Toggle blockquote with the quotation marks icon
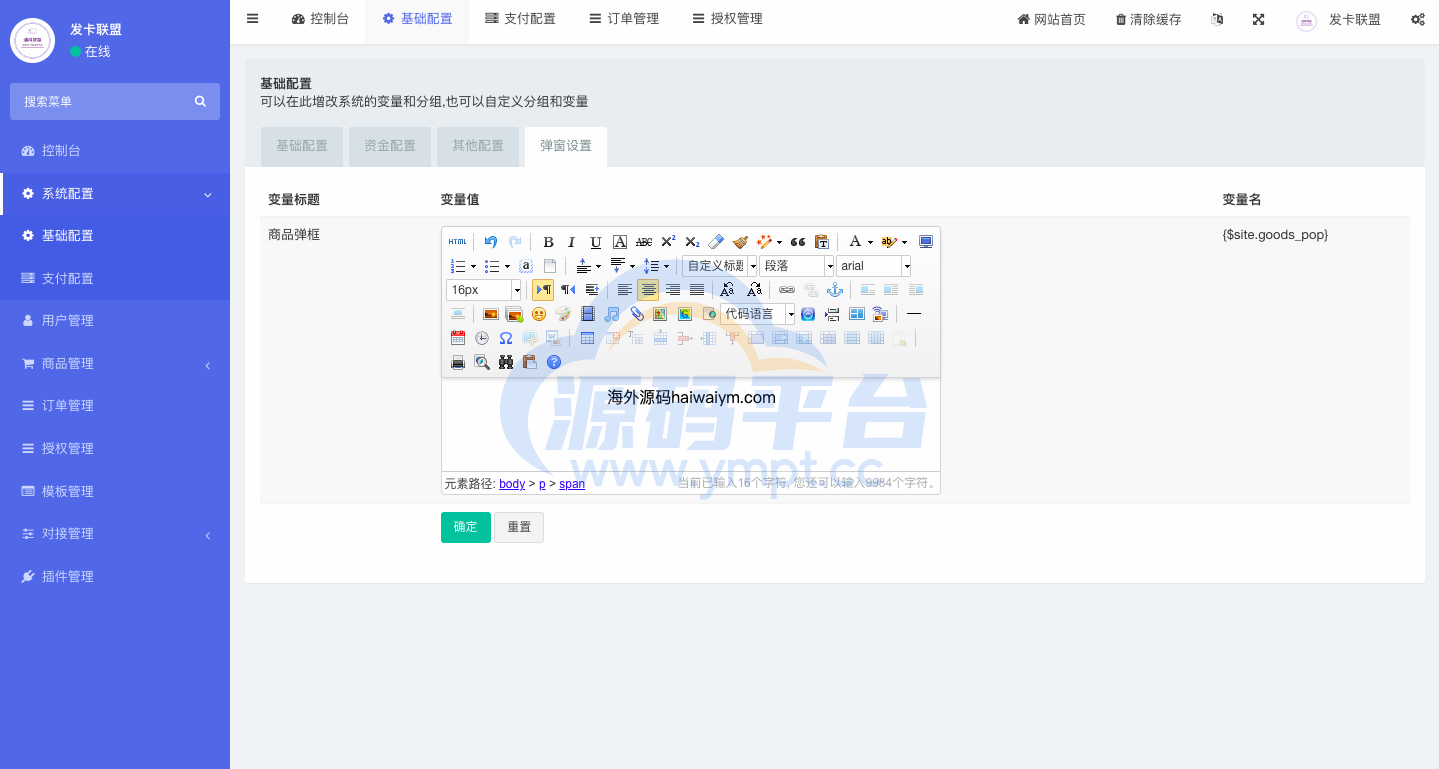The image size is (1439, 769). click(x=798, y=242)
